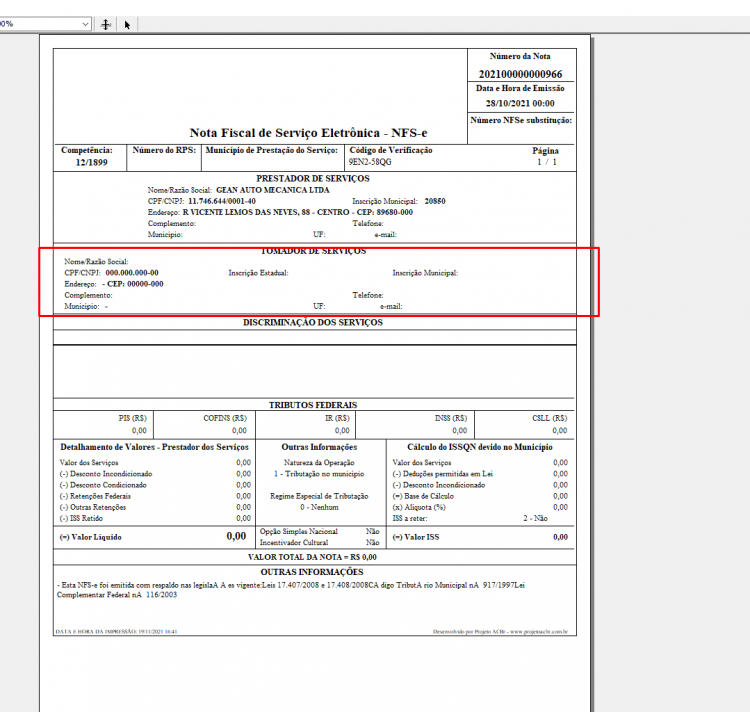The height and width of the screenshot is (712, 750).
Task: Click the (-) Outras Retenções label
Action: click(x=93, y=507)
